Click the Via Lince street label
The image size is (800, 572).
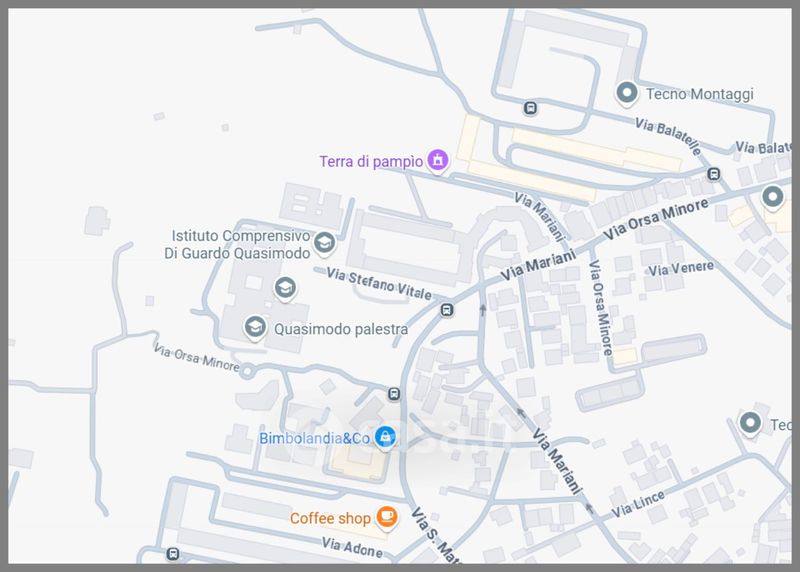pyautogui.click(x=638, y=504)
